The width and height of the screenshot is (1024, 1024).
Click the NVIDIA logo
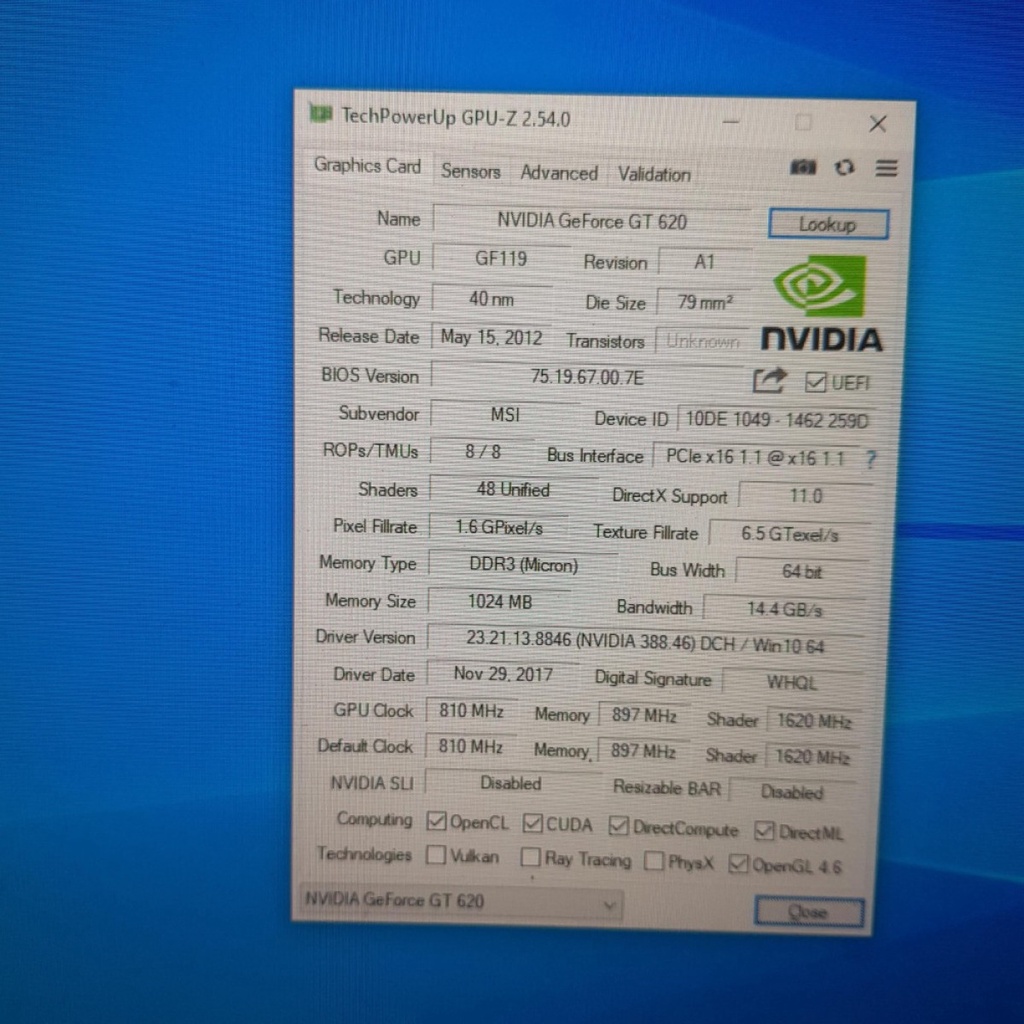tap(820, 306)
